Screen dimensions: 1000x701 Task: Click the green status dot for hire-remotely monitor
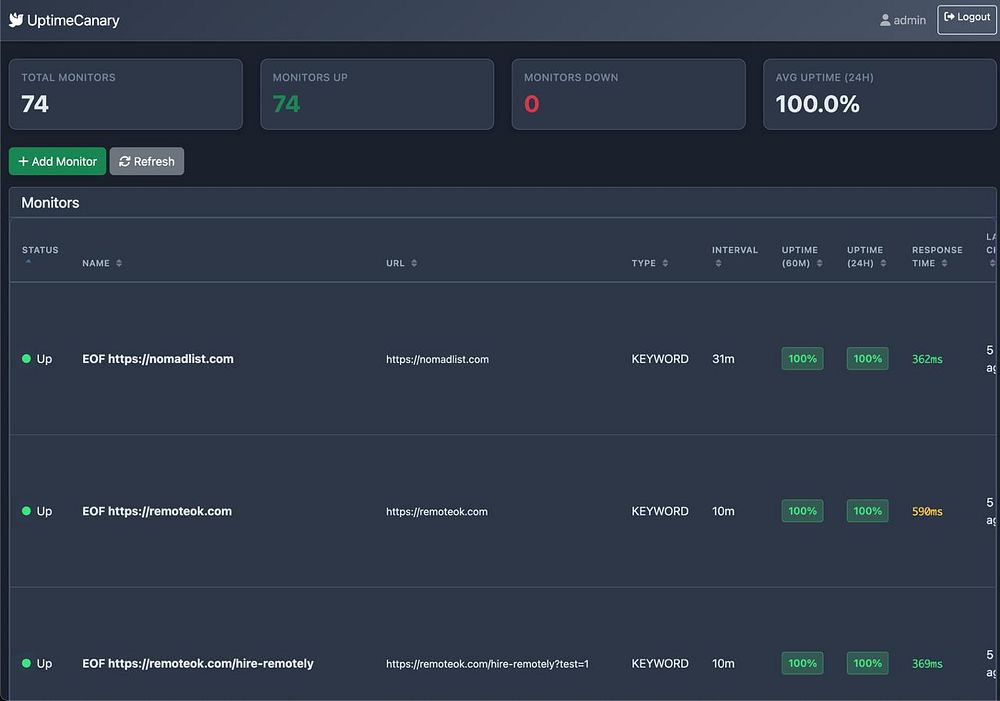coord(26,663)
